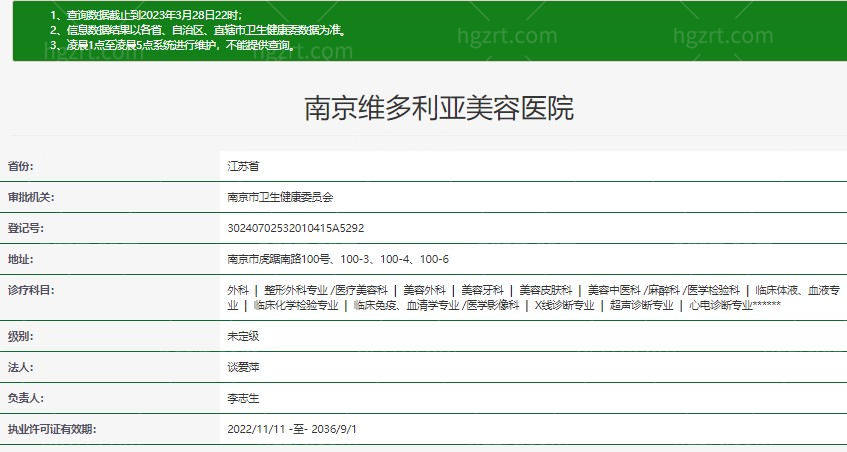Select the level value 未定级

[x=243, y=336]
